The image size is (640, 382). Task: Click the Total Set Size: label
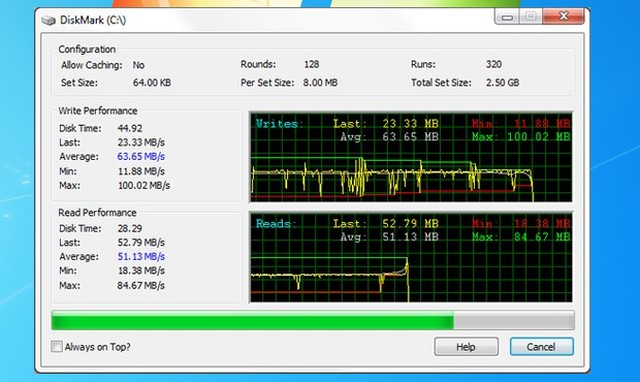point(441,82)
